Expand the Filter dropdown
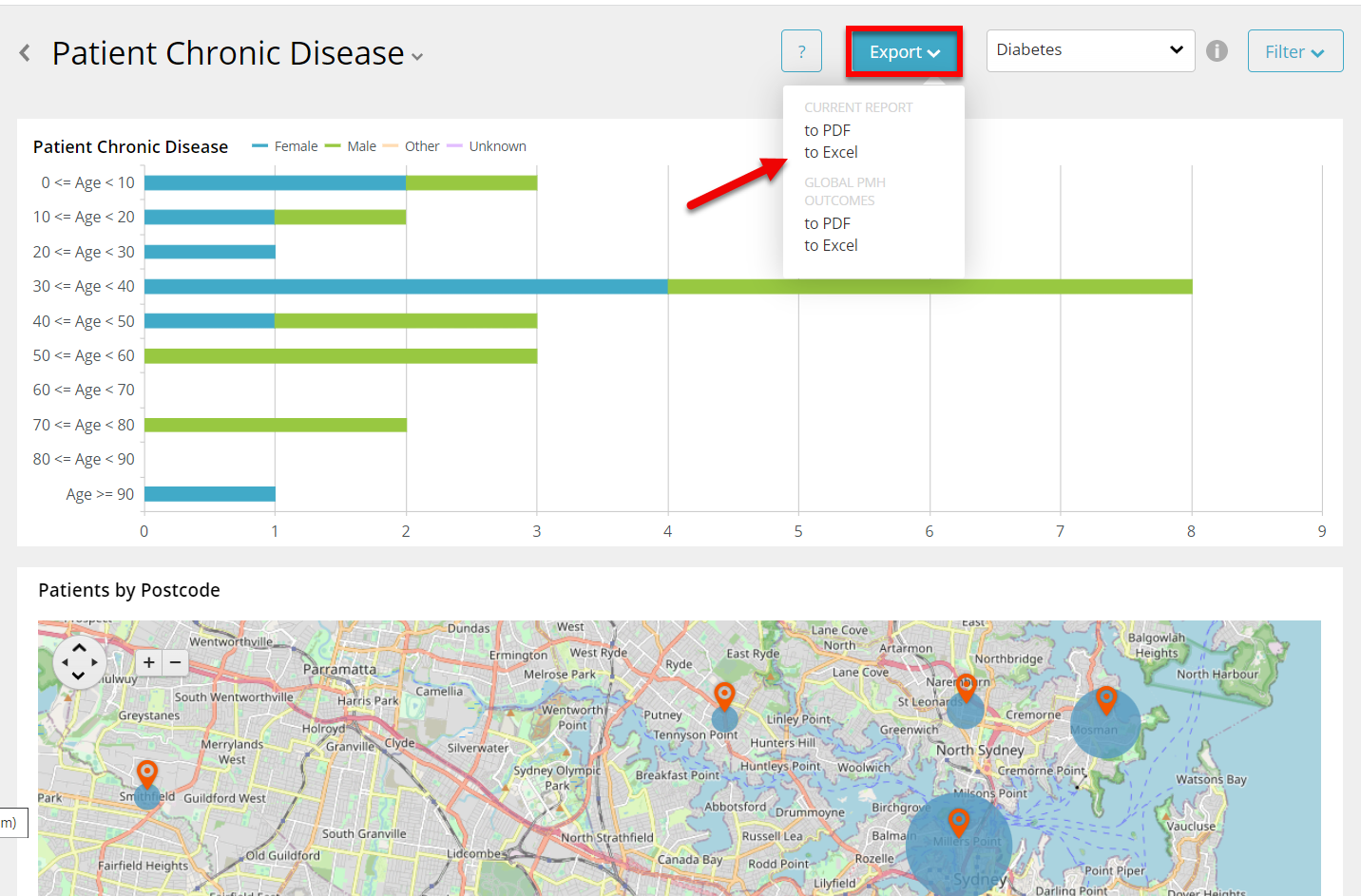This screenshot has width=1361, height=896. [x=1294, y=51]
